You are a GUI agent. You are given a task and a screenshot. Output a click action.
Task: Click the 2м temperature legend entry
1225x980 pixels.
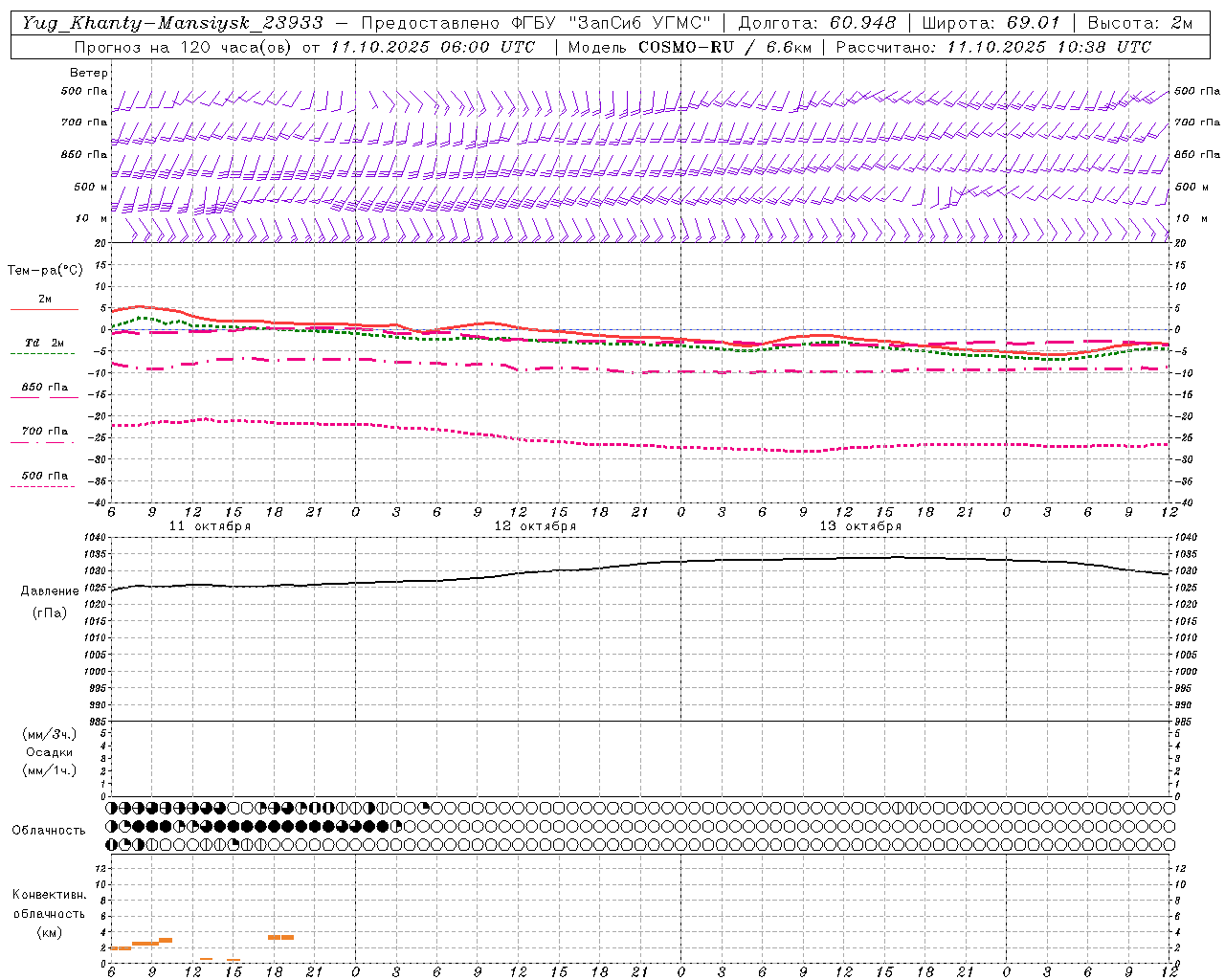coord(44,299)
